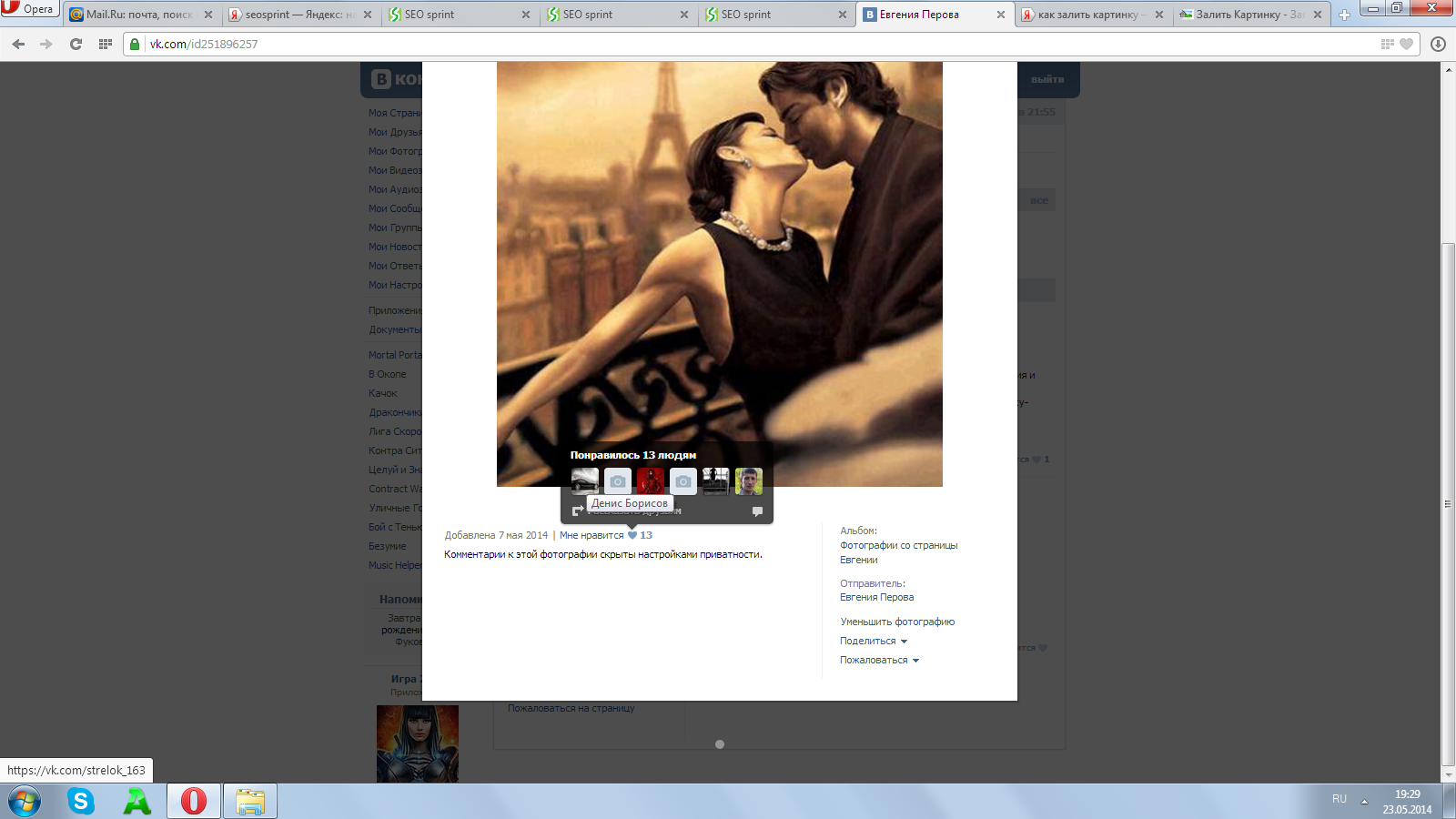Open Windows Explorer folder in taskbar
Viewport: 1456px width, 819px height.
(250, 802)
